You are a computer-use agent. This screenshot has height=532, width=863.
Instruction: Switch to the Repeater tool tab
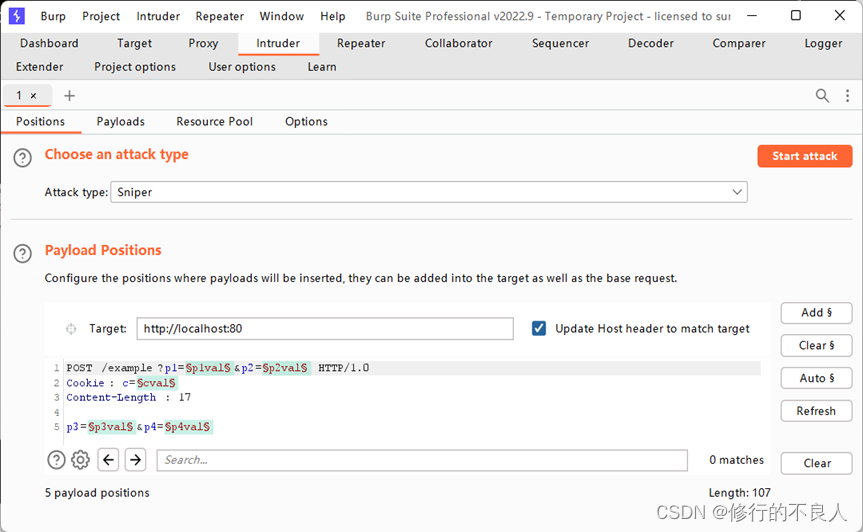tap(361, 43)
